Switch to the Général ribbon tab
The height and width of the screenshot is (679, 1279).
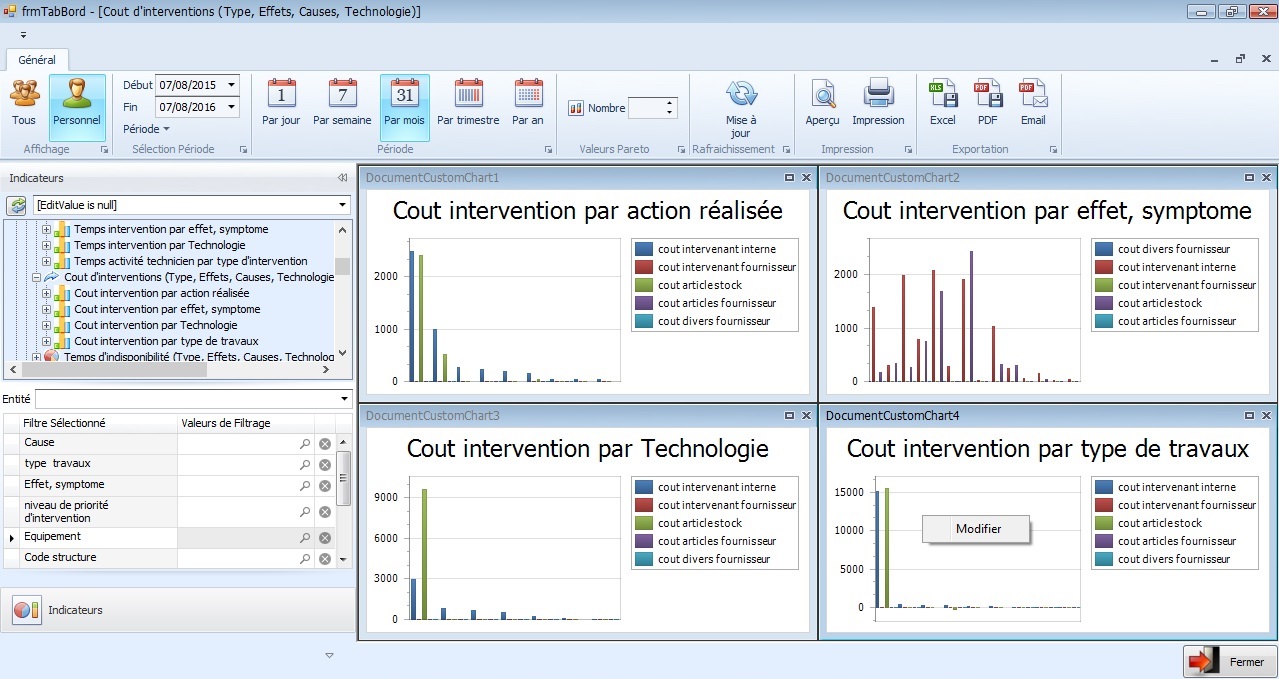click(37, 60)
